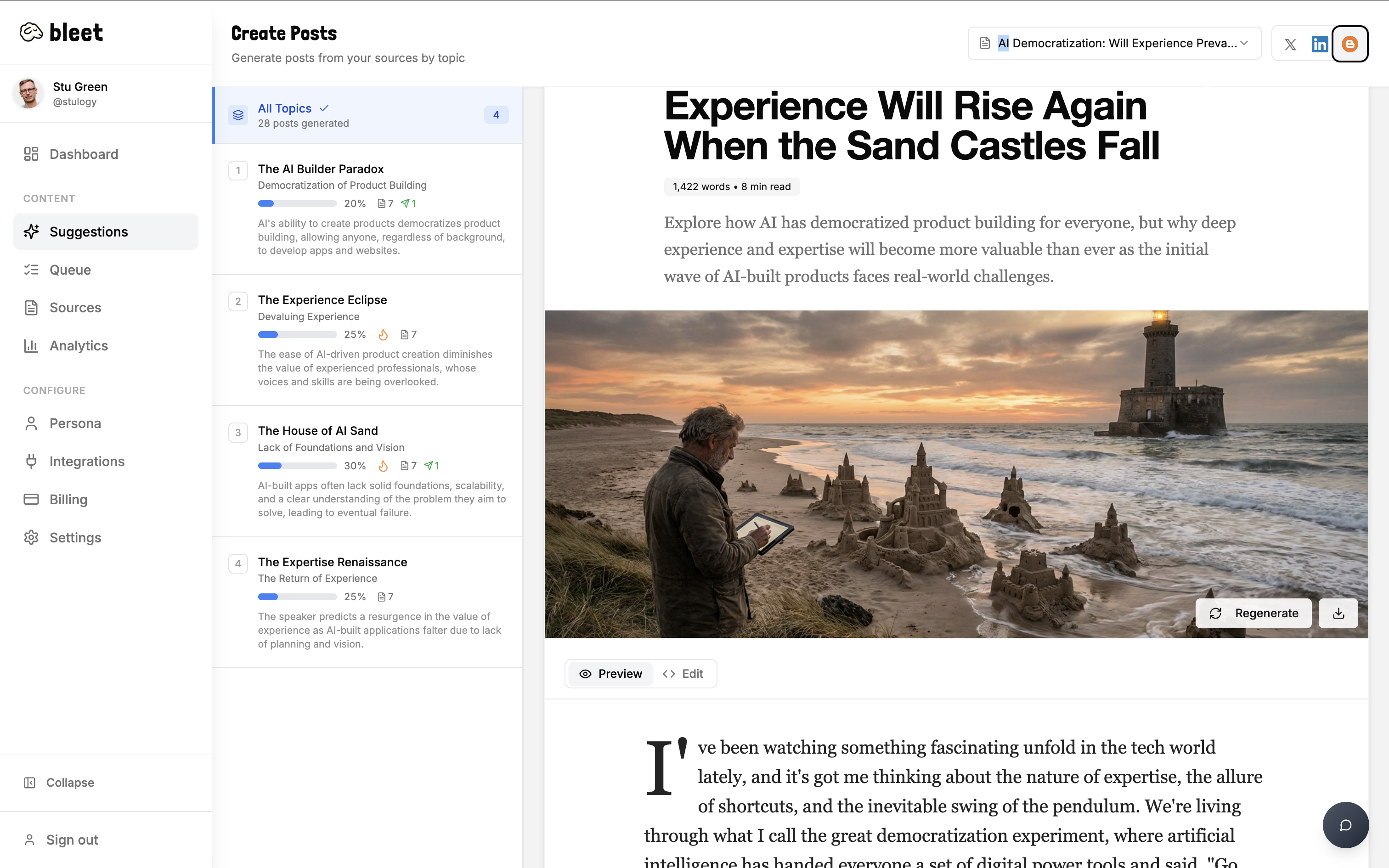Select the Blogger platform icon
1389x868 pixels.
click(x=1350, y=44)
